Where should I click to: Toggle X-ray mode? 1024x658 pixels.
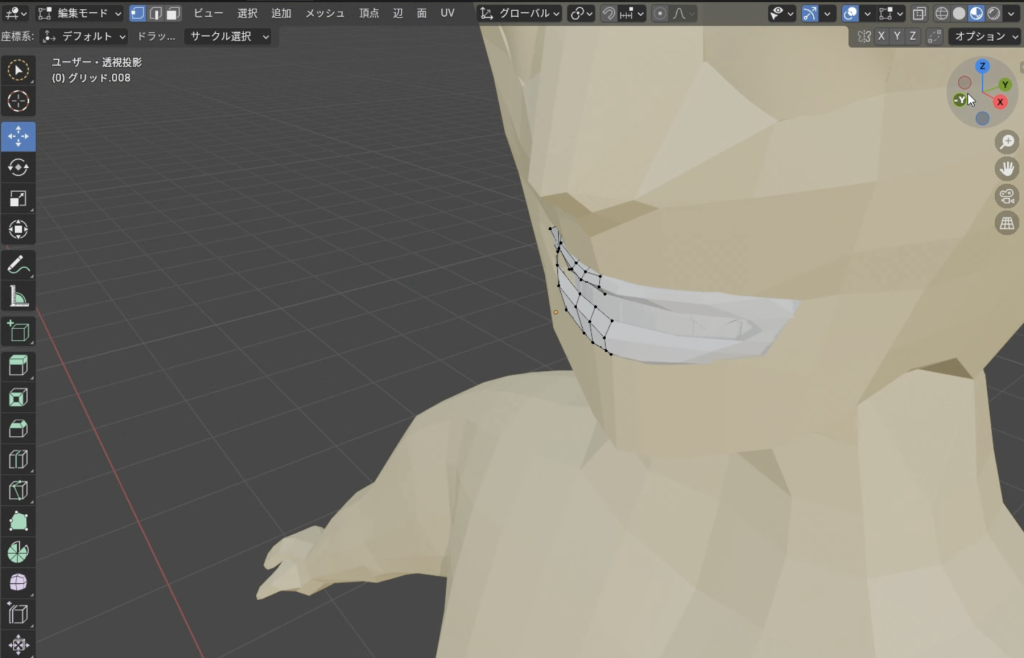point(919,13)
